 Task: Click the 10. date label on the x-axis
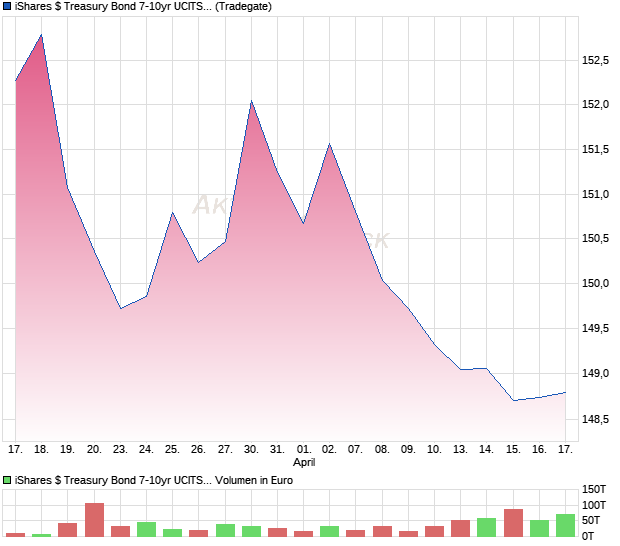435,450
